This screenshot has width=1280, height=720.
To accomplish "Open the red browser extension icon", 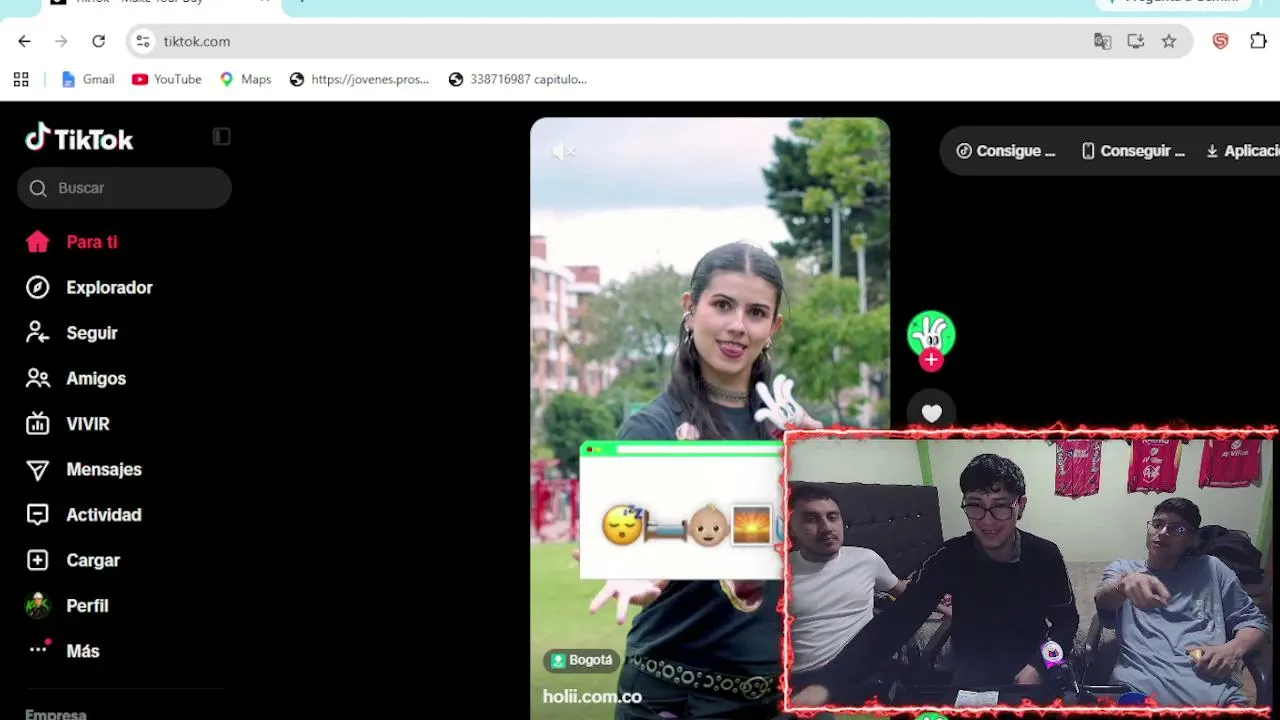I will click(x=1220, y=41).
